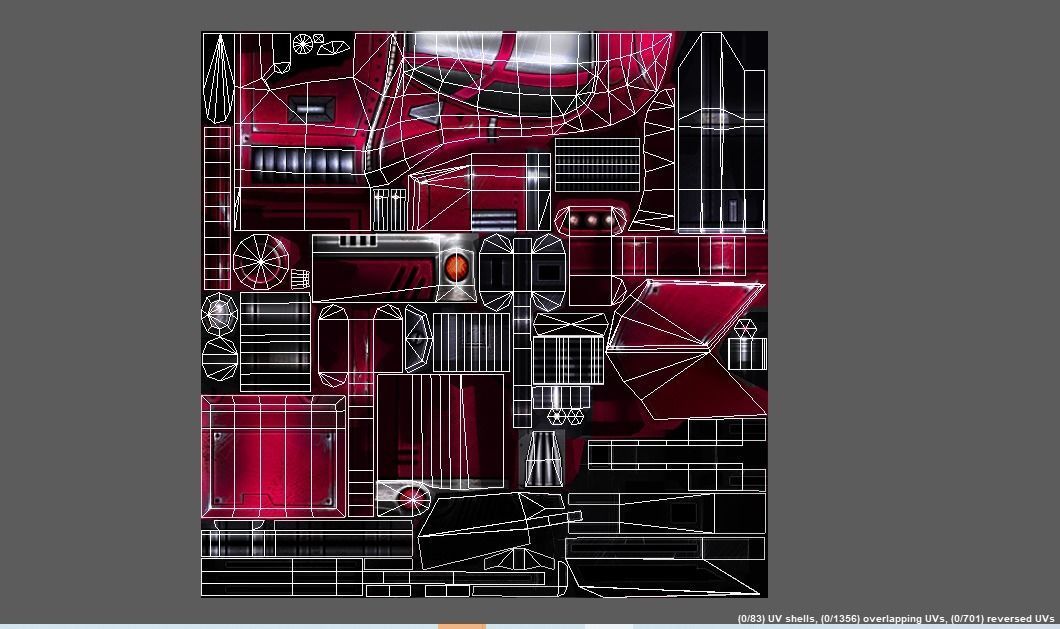Select the red riveted panel UV shell

tap(273, 456)
